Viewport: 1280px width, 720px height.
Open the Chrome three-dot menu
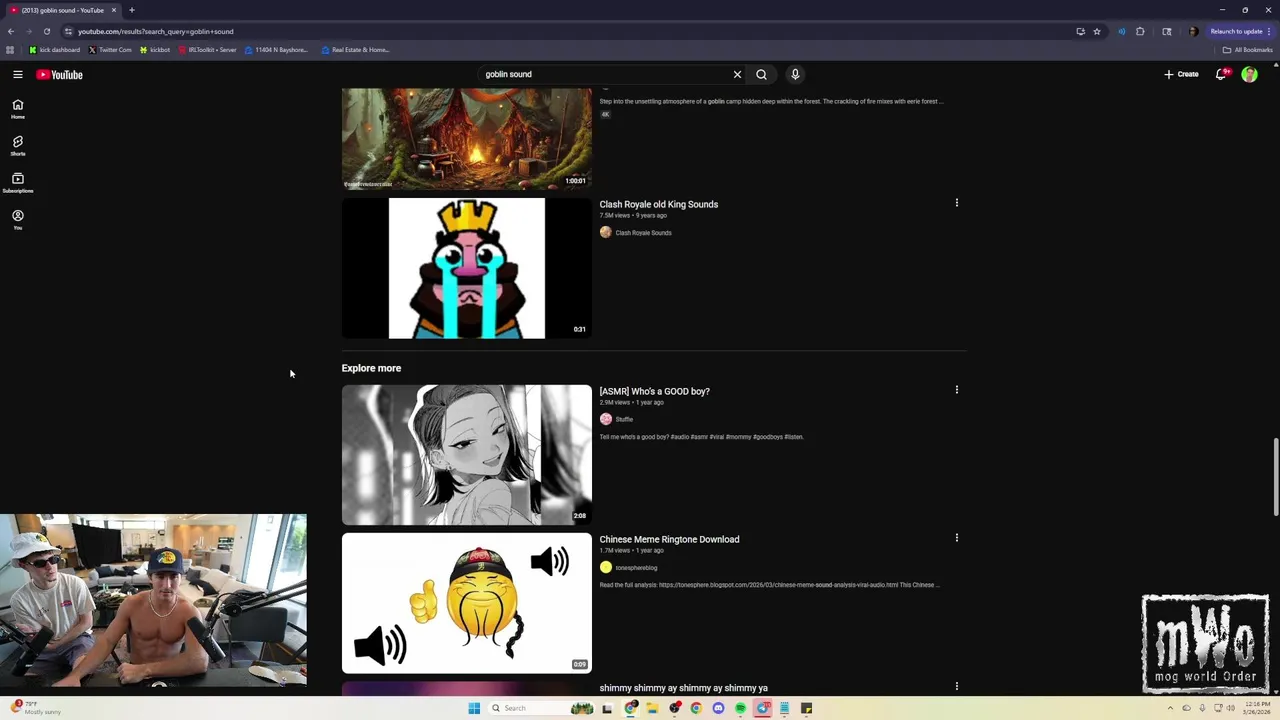(x=1269, y=31)
